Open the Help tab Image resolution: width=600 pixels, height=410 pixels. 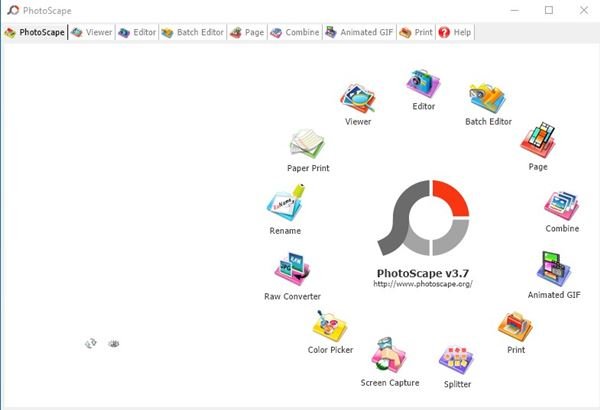click(456, 32)
